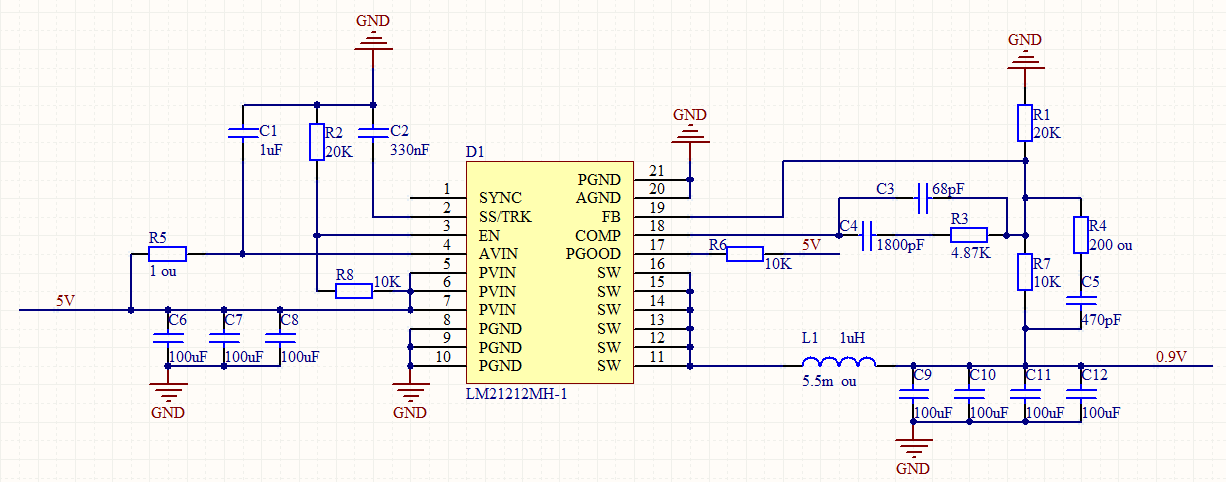The width and height of the screenshot is (1226, 488).
Task: Select the C1 capacitor symbol
Action: point(242,132)
